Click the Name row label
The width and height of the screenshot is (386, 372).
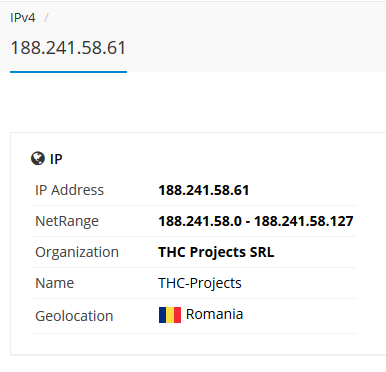[55, 283]
